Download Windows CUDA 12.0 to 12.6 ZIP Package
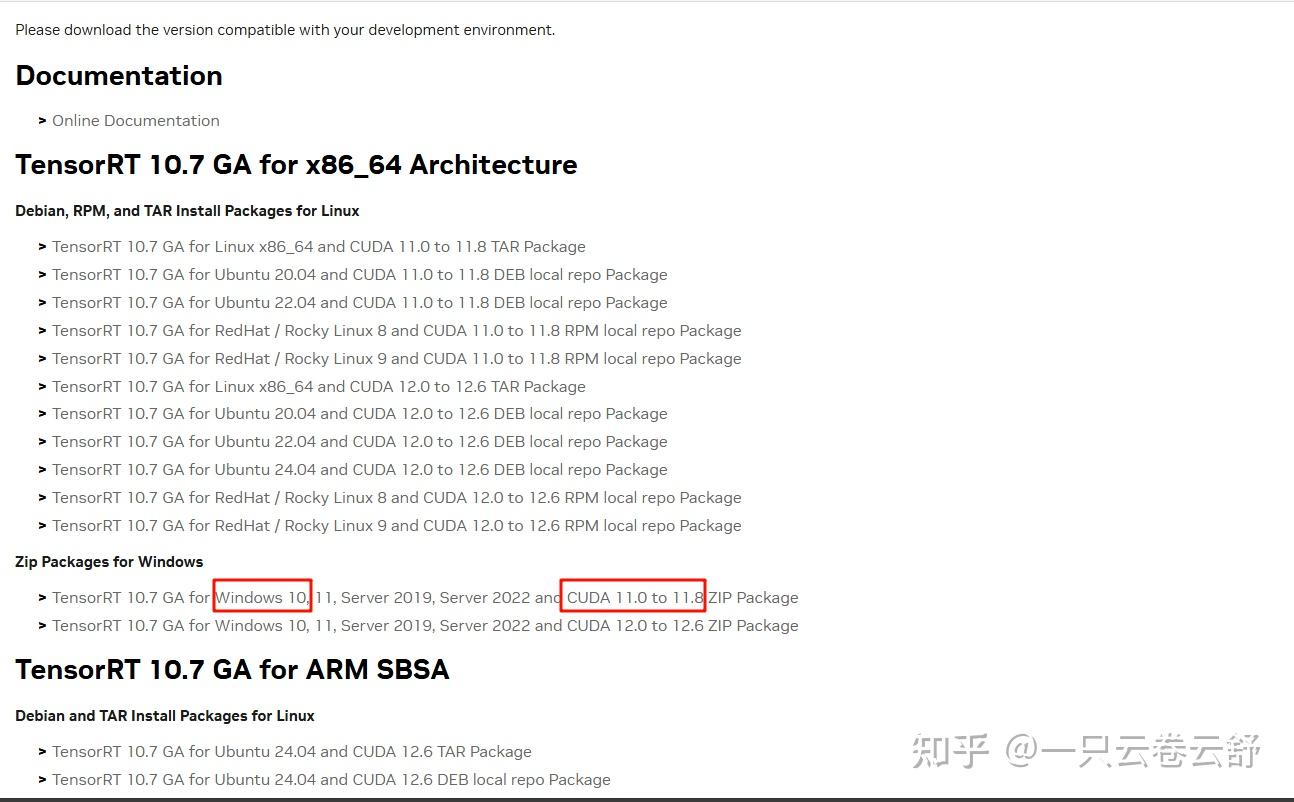This screenshot has height=802, width=1294. coord(425,626)
